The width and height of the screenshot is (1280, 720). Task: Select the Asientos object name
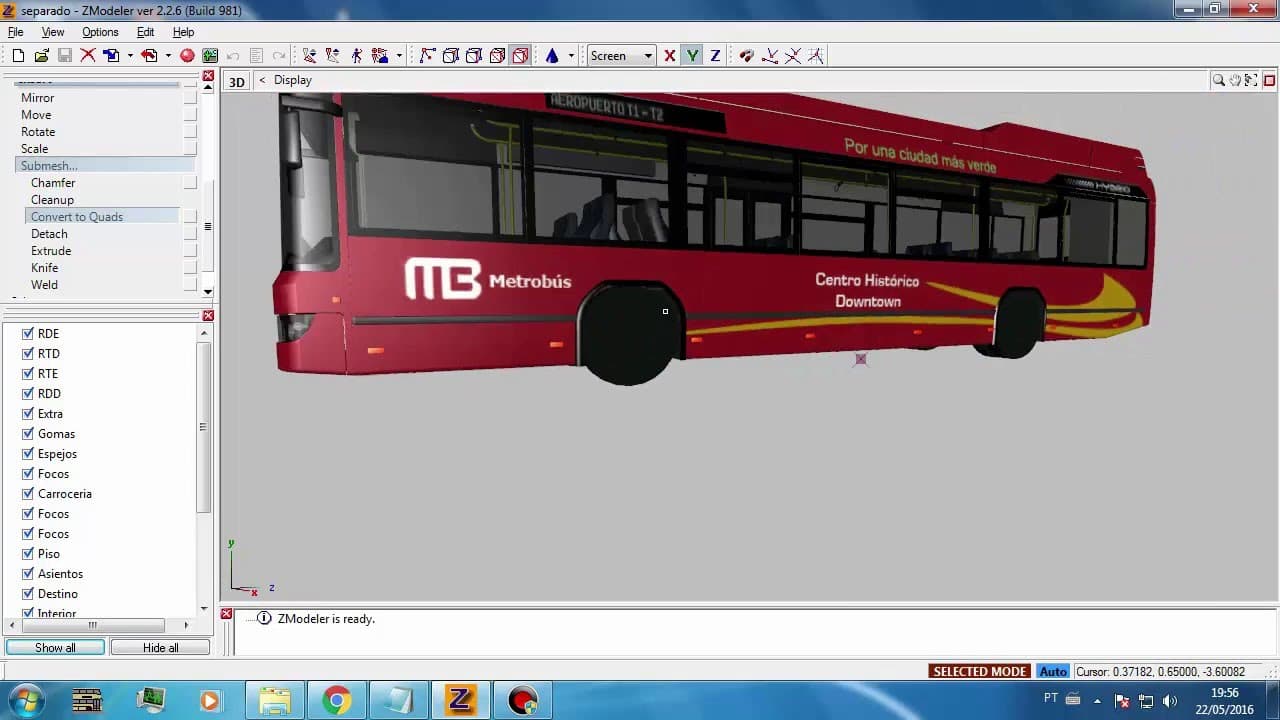pos(60,574)
